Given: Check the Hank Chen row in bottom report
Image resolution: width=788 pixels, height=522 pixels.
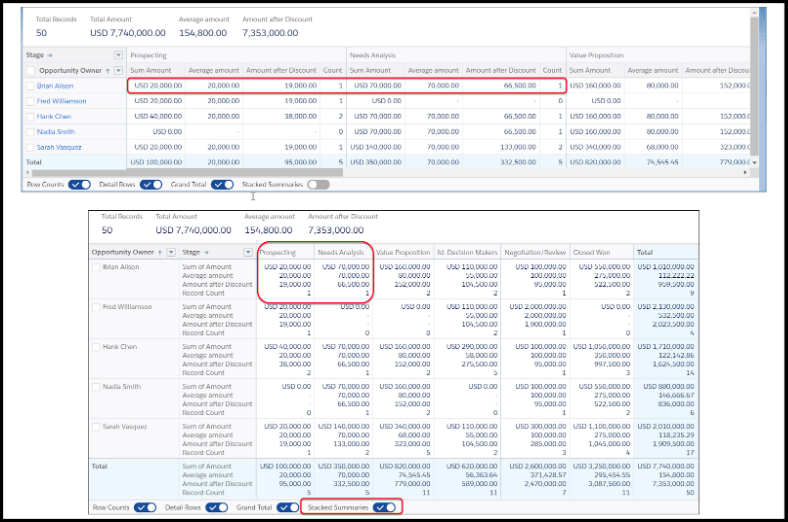Looking at the screenshot, I should coord(96,347).
